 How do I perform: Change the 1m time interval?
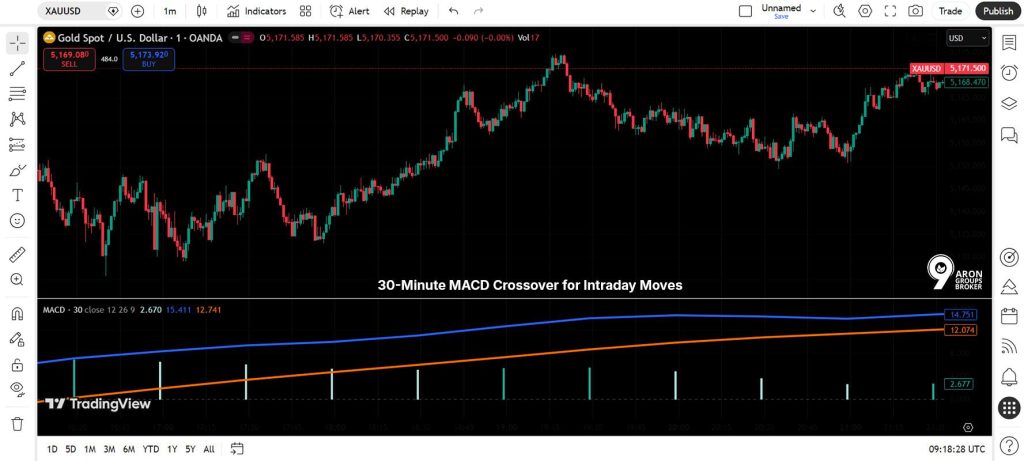coord(170,11)
